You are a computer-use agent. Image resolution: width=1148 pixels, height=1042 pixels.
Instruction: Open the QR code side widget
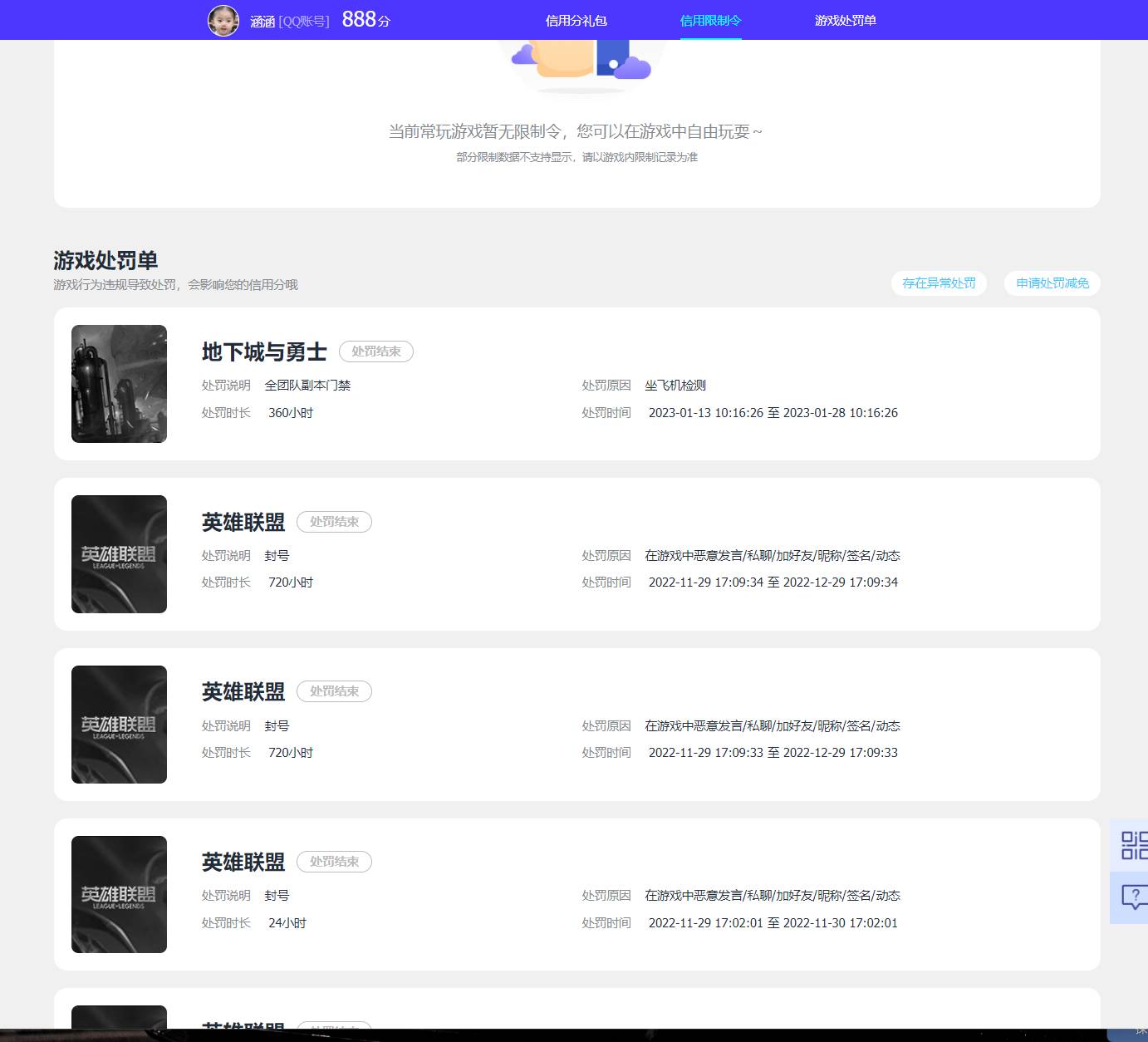(1133, 845)
